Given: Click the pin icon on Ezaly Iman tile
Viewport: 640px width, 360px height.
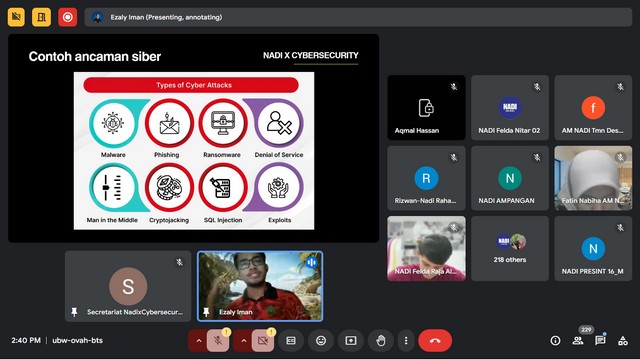Looking at the screenshot, I should point(206,312).
